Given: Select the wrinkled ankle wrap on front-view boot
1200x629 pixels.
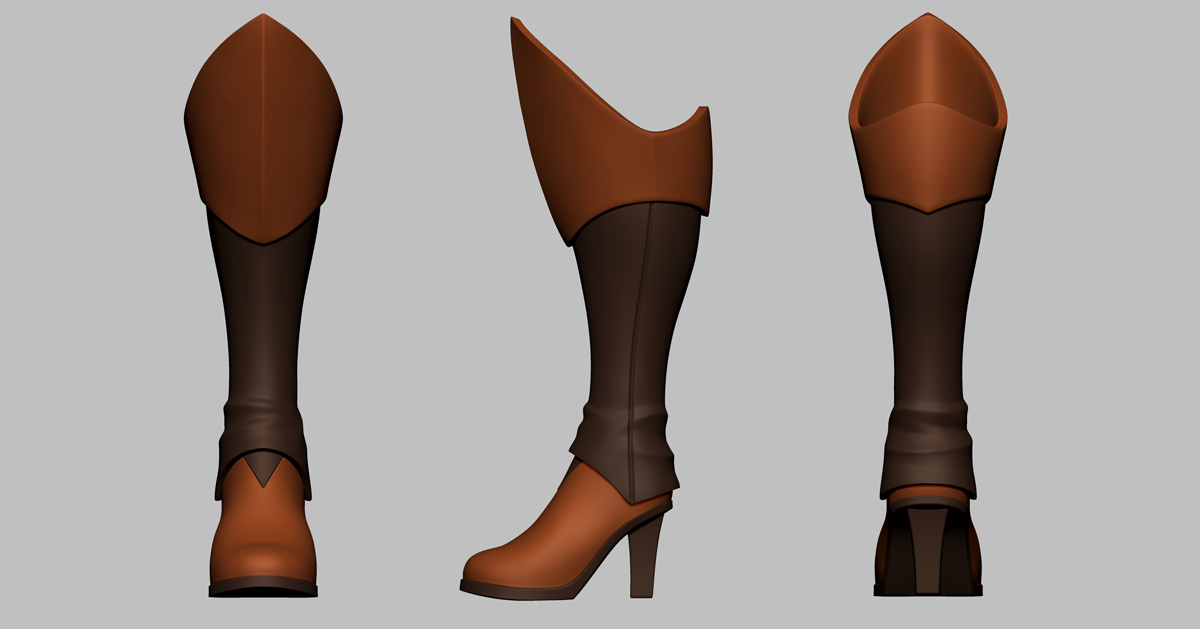Looking at the screenshot, I should pos(262,430).
